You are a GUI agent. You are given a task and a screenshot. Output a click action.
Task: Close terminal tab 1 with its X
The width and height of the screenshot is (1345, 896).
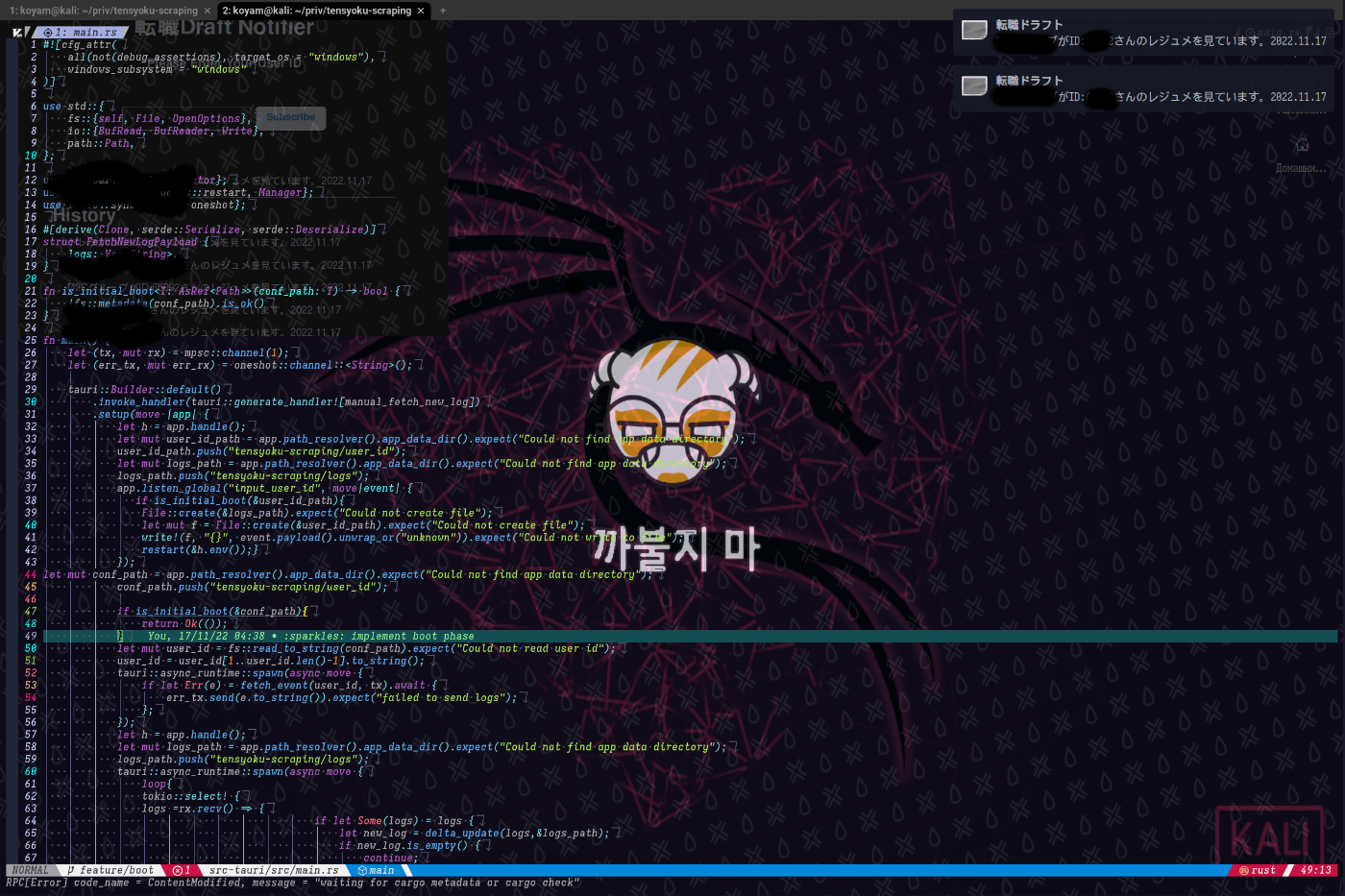tap(208, 11)
